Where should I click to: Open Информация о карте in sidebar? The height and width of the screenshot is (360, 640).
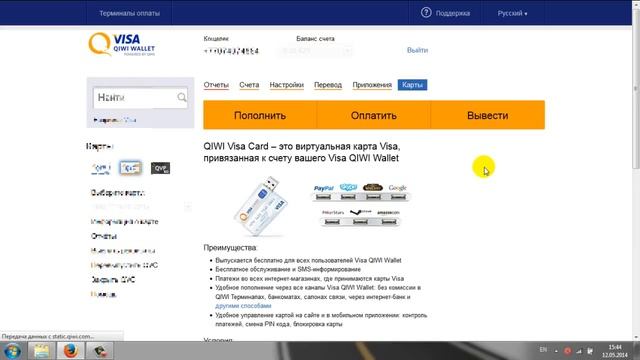124,222
